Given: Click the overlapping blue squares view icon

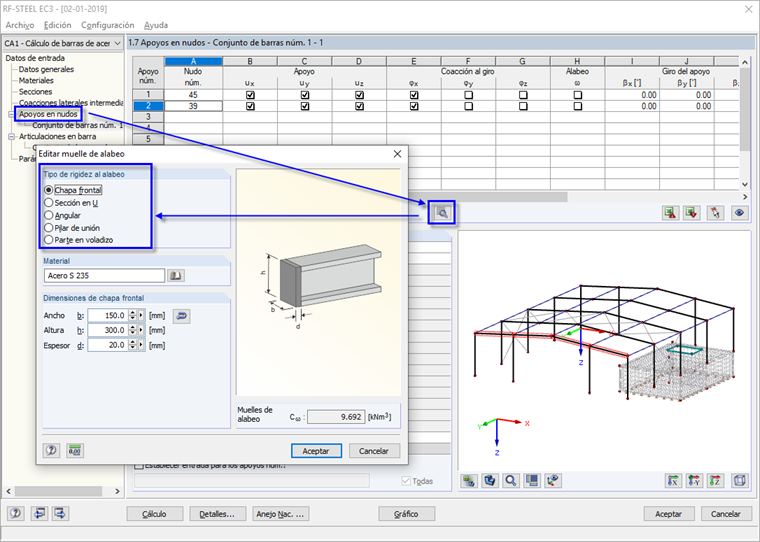Looking at the screenshot, I should 532,480.
